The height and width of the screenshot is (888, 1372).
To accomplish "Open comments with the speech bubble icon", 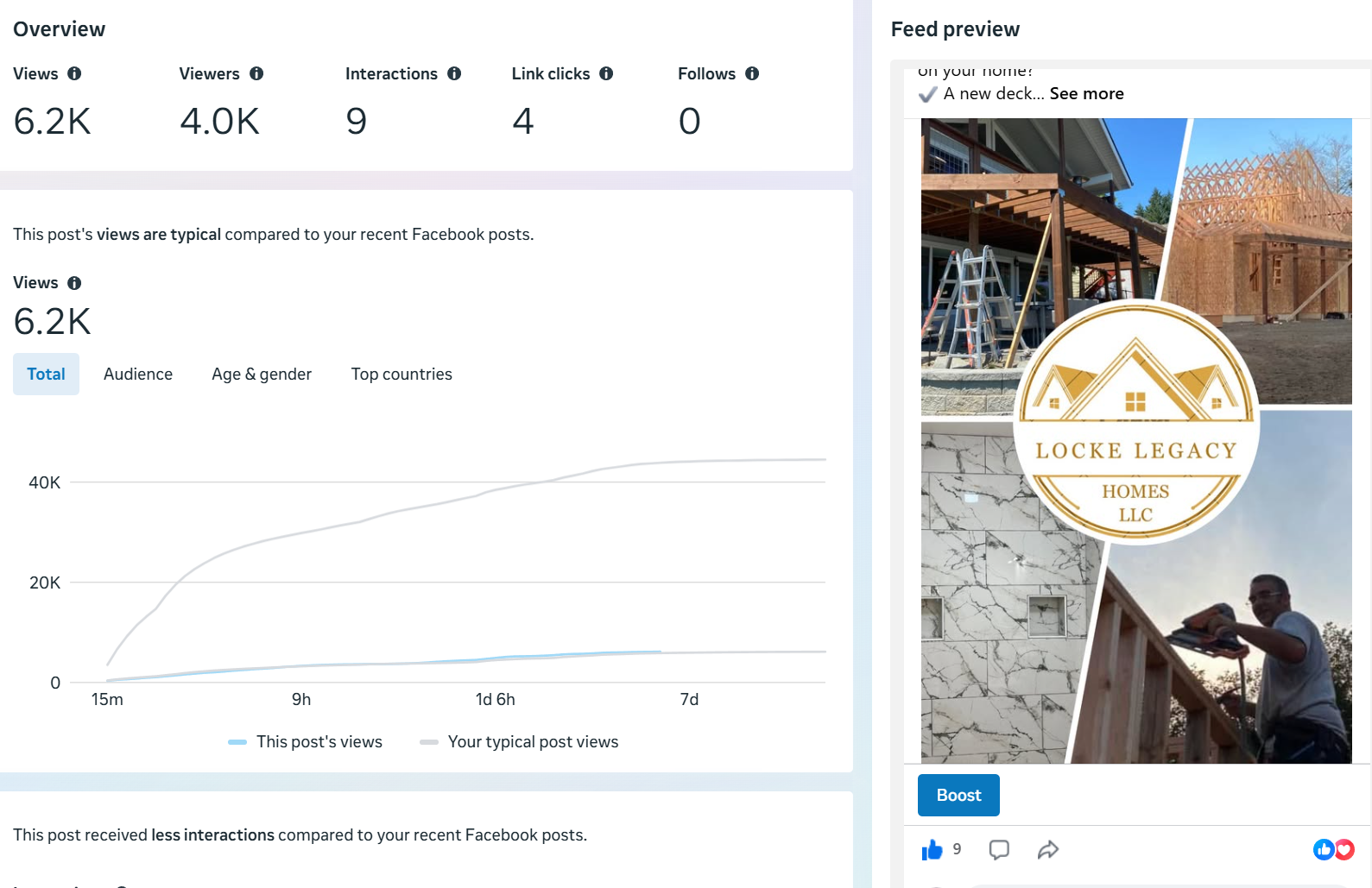I will click(x=999, y=850).
